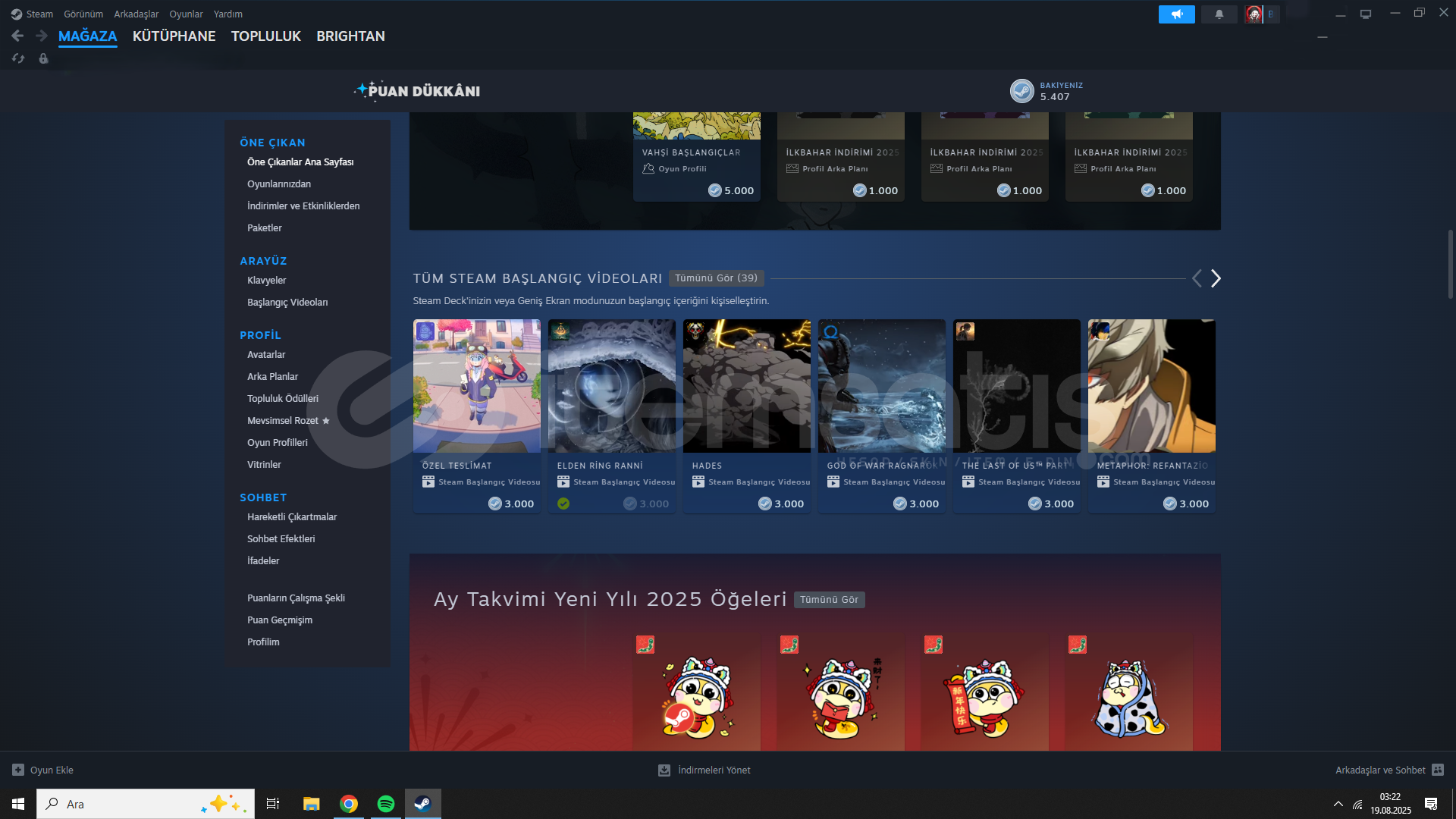This screenshot has width=1456, height=819.
Task: Switch to Big Picture mode icon
Action: point(1366,14)
